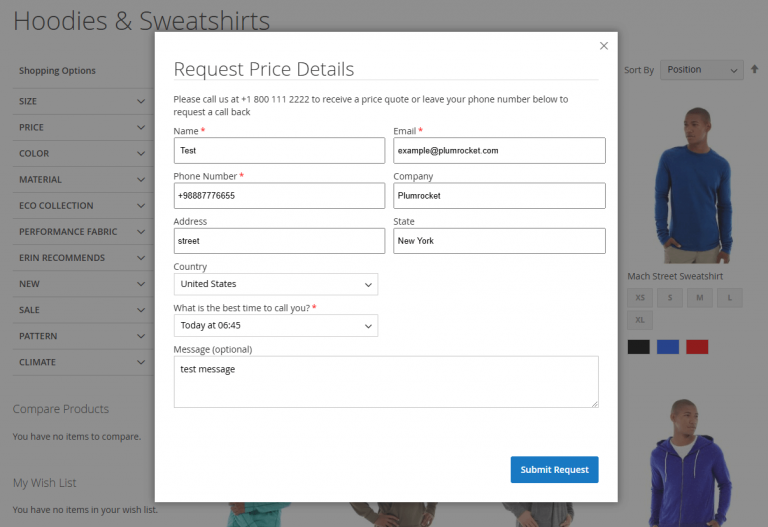Focus the Phone Number field
Screen dimensions: 768x527
pyautogui.click(x=279, y=195)
